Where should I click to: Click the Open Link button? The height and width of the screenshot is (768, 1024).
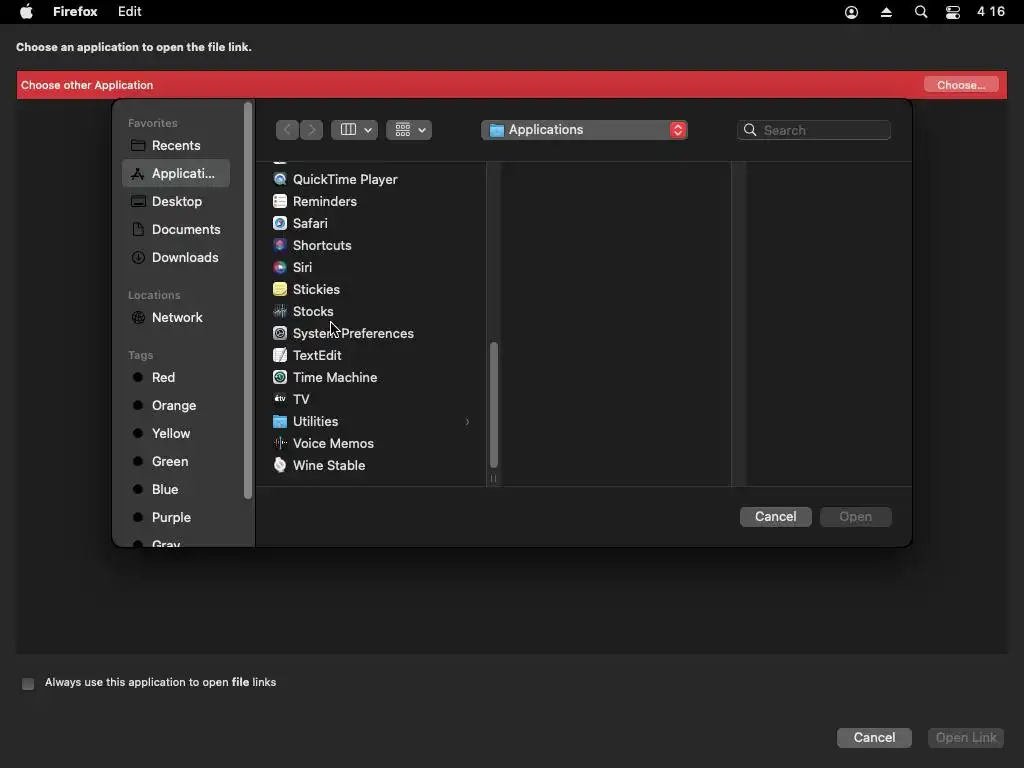966,737
